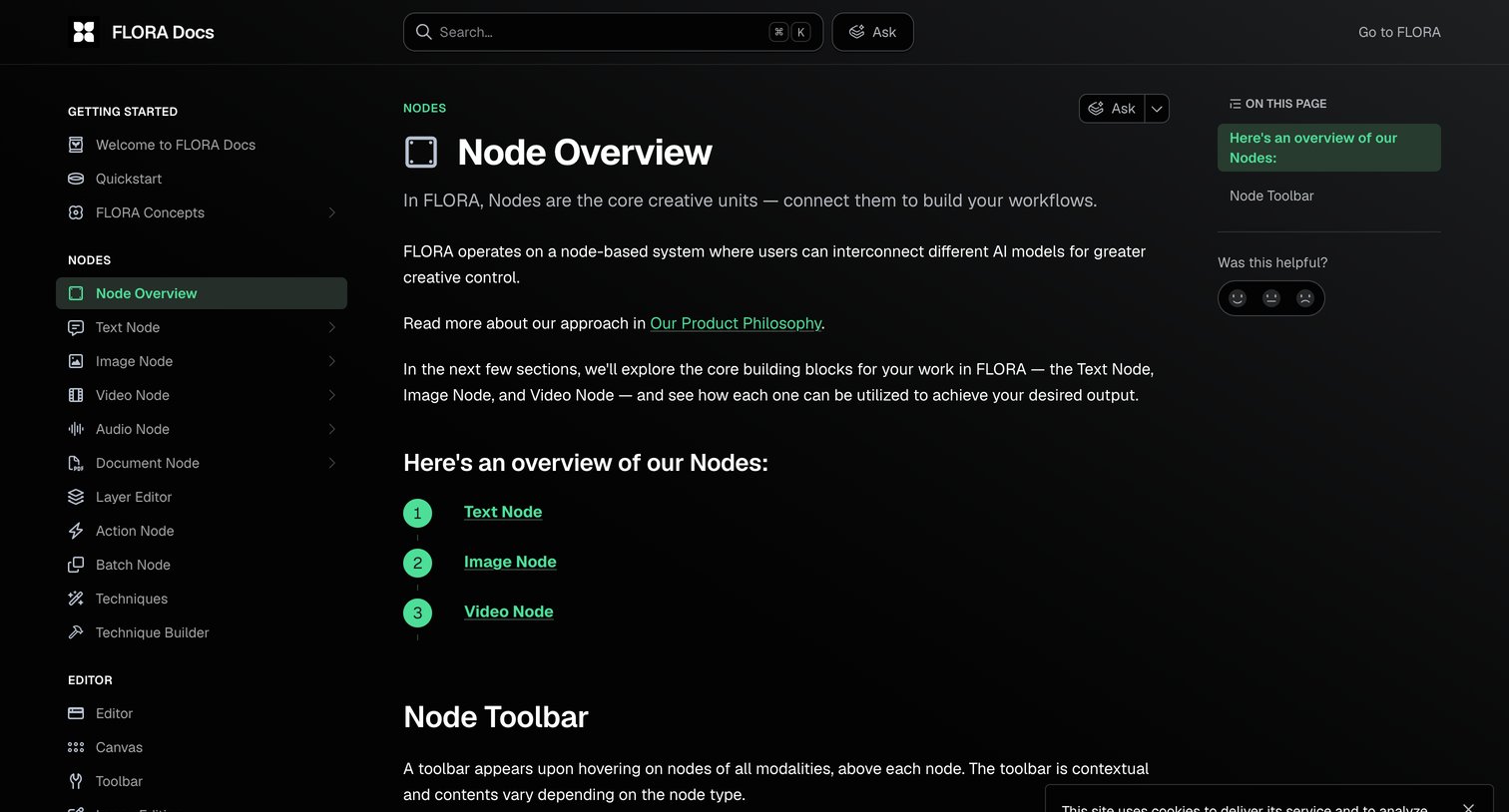Click the Techniques magic wand icon
1509x812 pixels.
[76, 599]
